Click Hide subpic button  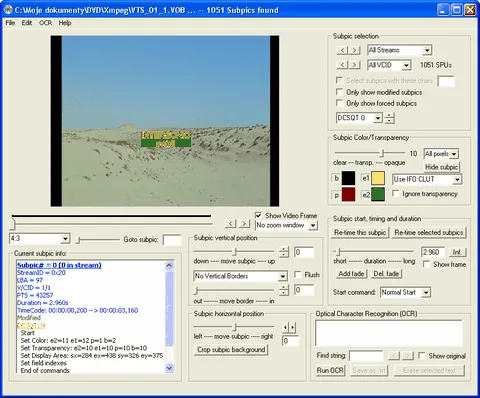pos(441,167)
